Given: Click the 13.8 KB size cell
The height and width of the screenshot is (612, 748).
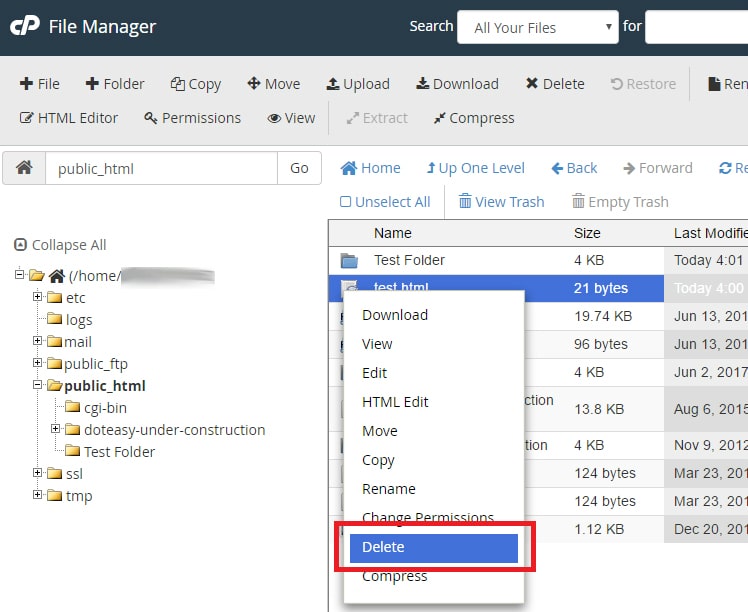Looking at the screenshot, I should pyautogui.click(x=599, y=409).
